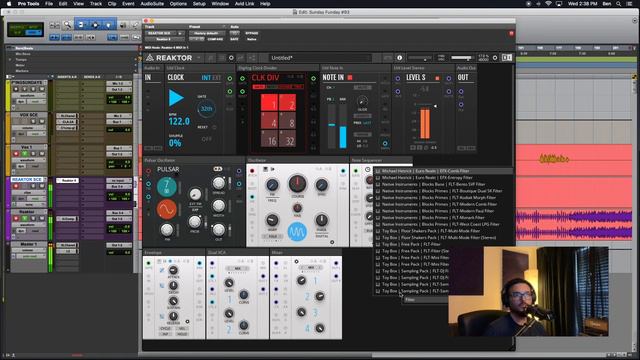Switch CLOCK source to EXT
The width and height of the screenshot is (640, 360).
click(x=216, y=78)
